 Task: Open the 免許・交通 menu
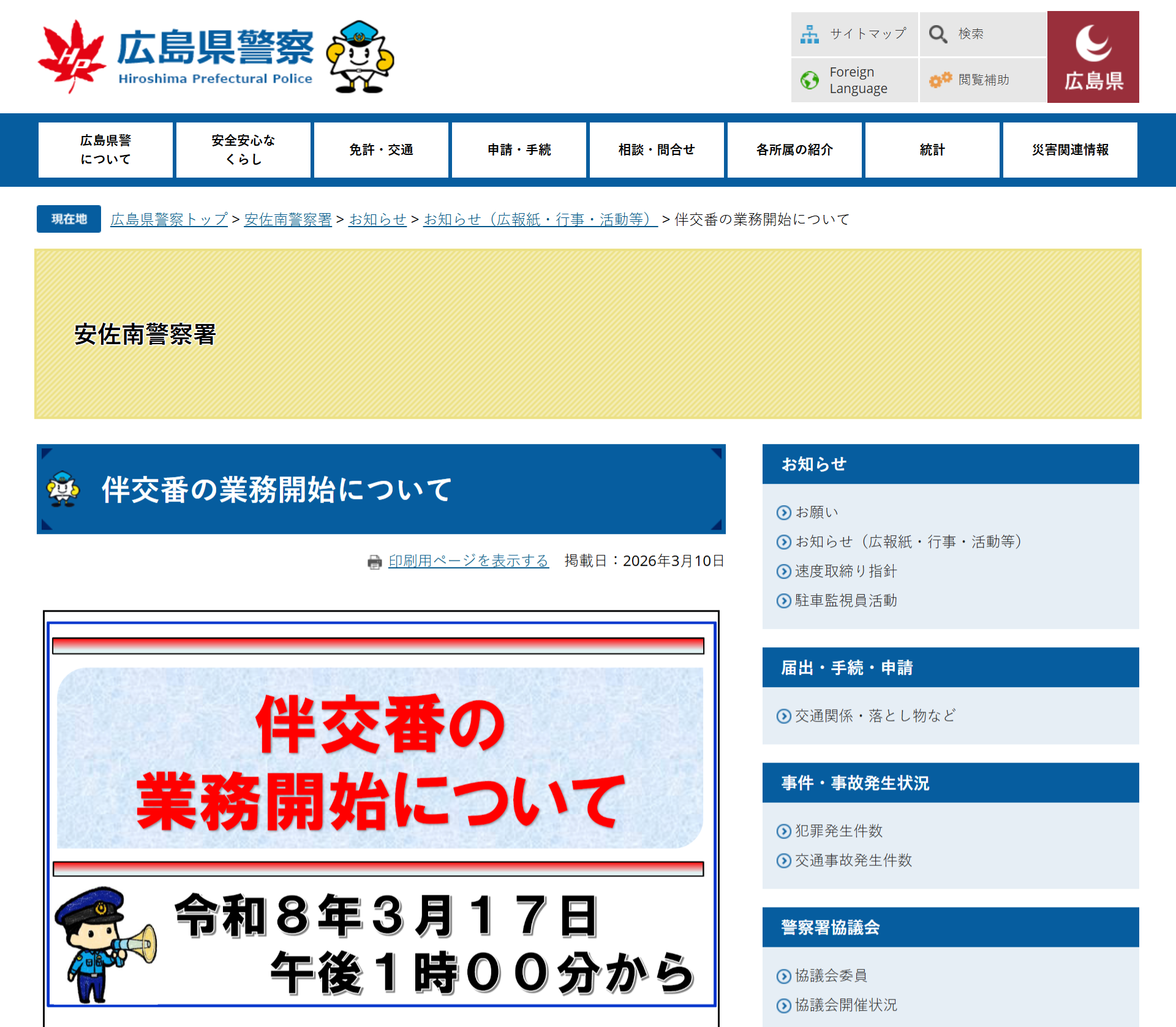click(x=381, y=150)
